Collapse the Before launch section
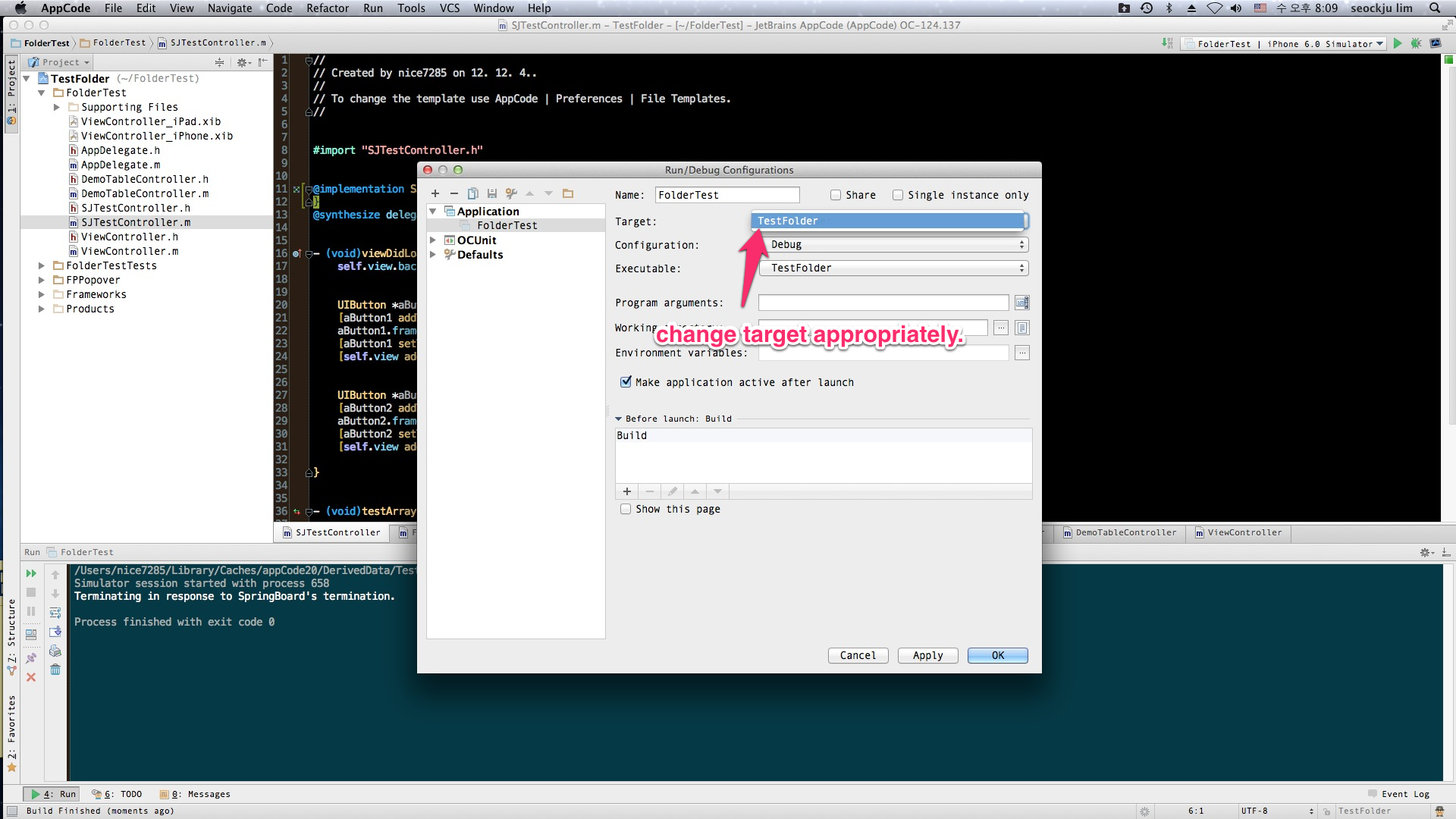 (x=618, y=419)
